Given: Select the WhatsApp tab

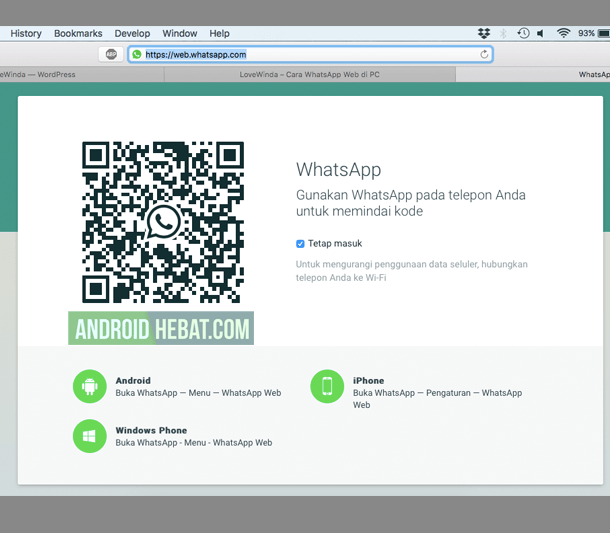Looking at the screenshot, I should (x=533, y=74).
